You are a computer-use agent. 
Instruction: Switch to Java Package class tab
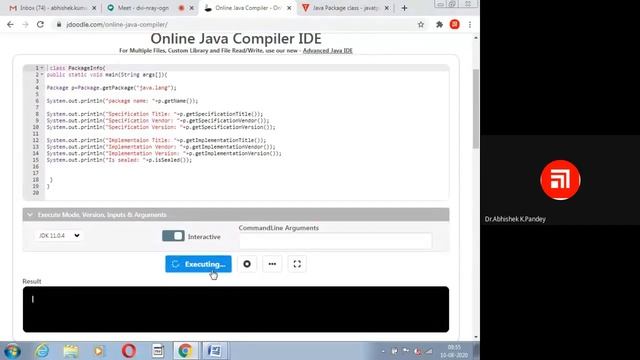pyautogui.click(x=345, y=8)
